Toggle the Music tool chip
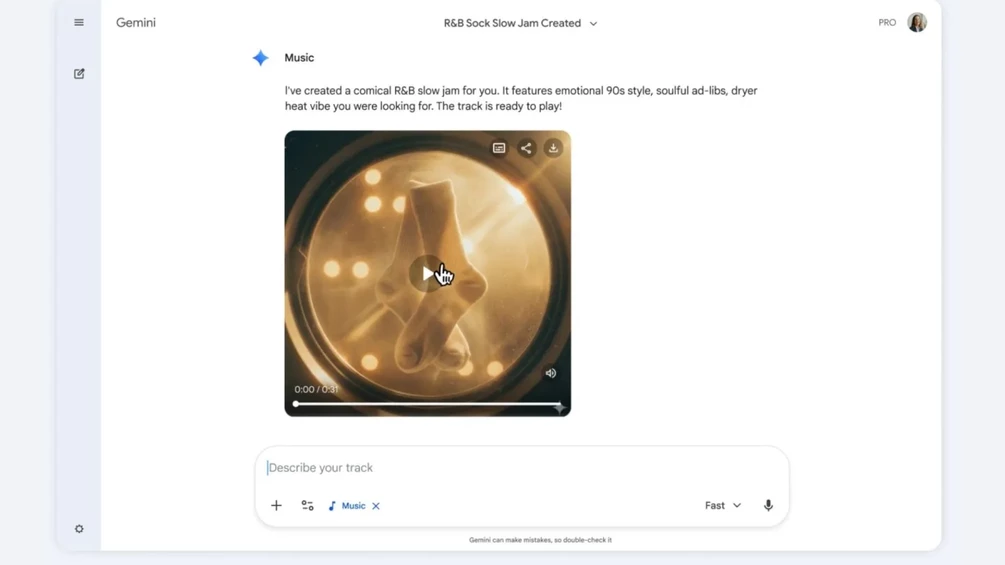The image size is (1005, 565). point(347,505)
